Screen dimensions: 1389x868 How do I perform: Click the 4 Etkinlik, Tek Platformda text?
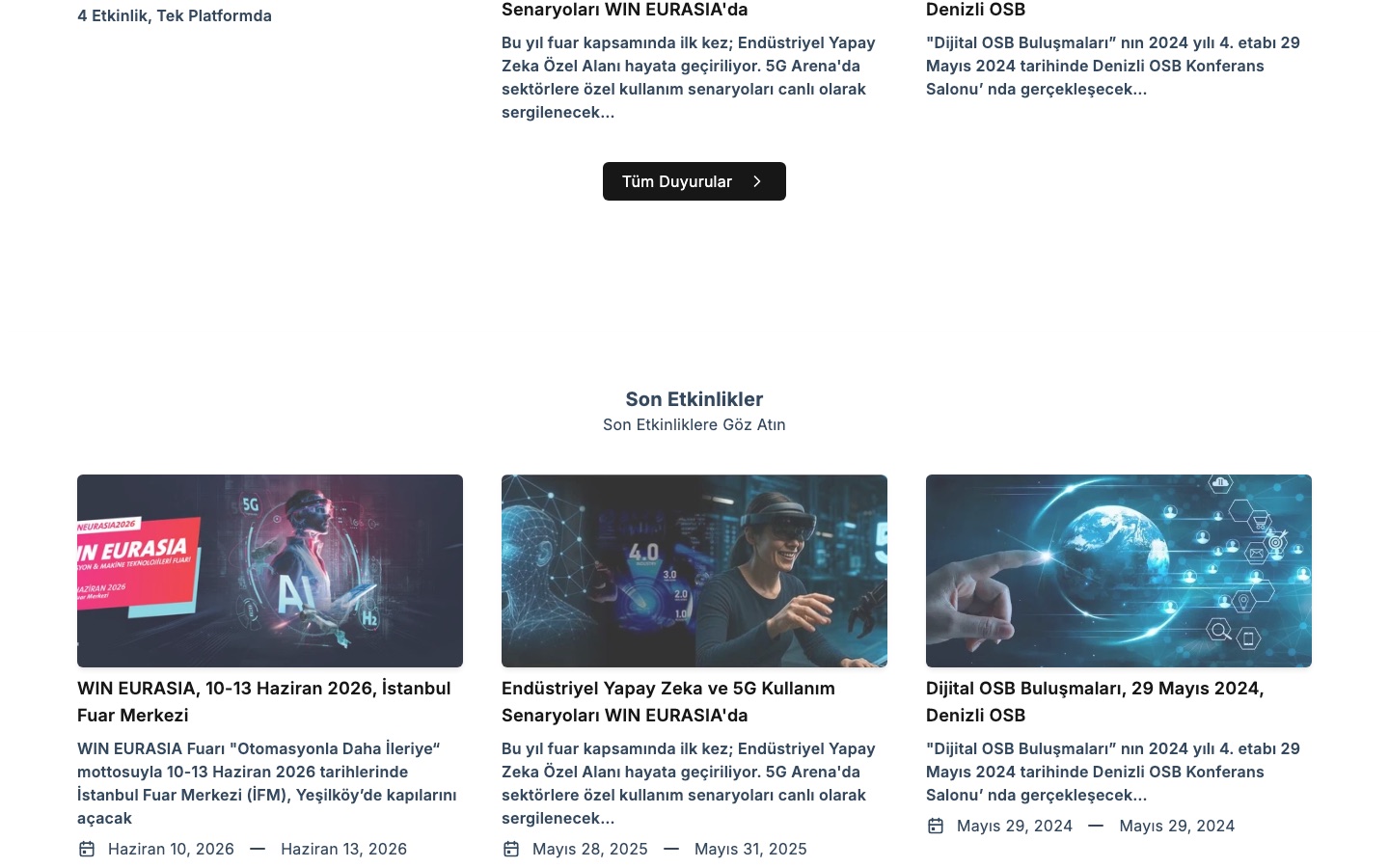tap(175, 15)
